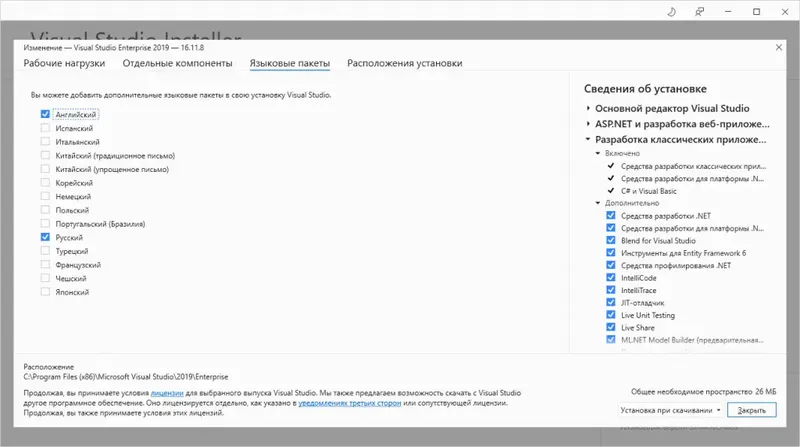Close the modification dialog with X
Viewport: 800px width, 447px height.
pos(779,47)
